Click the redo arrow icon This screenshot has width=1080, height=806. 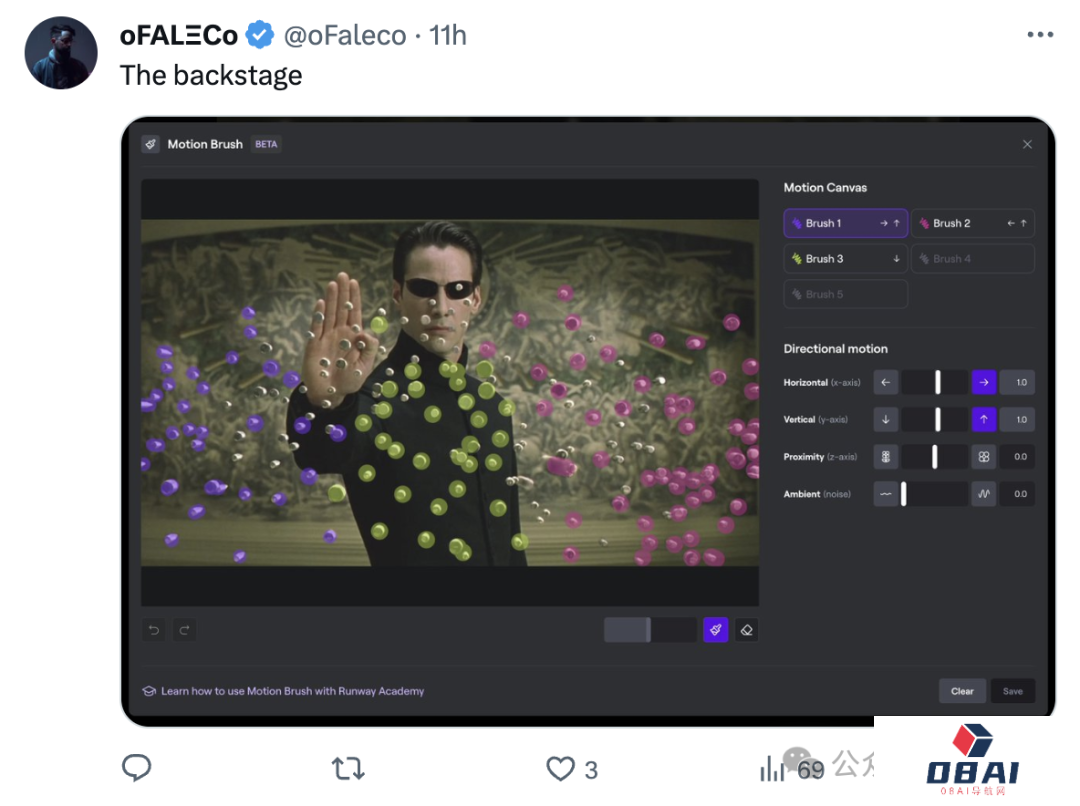185,630
